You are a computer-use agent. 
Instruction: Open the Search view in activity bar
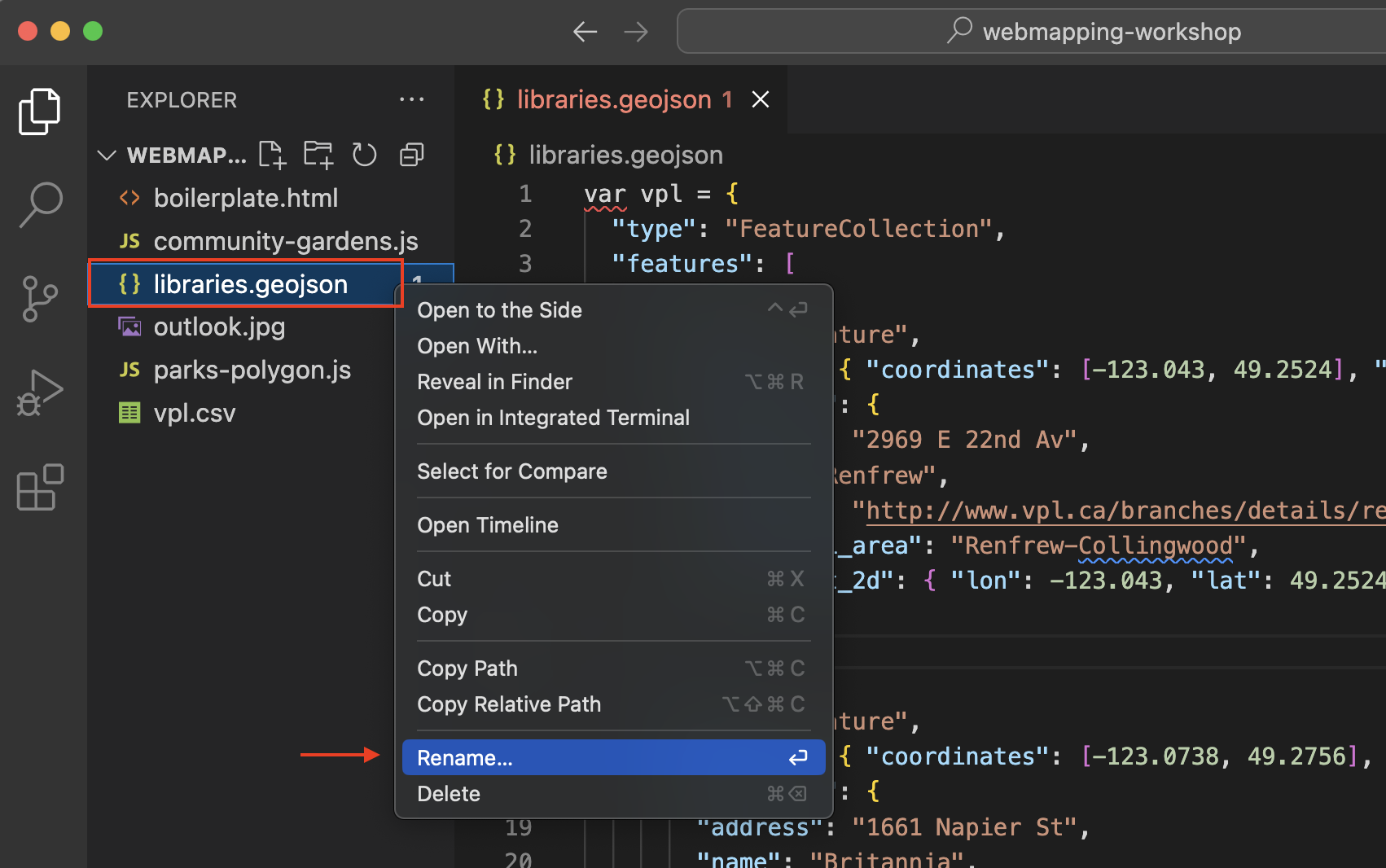click(40, 205)
